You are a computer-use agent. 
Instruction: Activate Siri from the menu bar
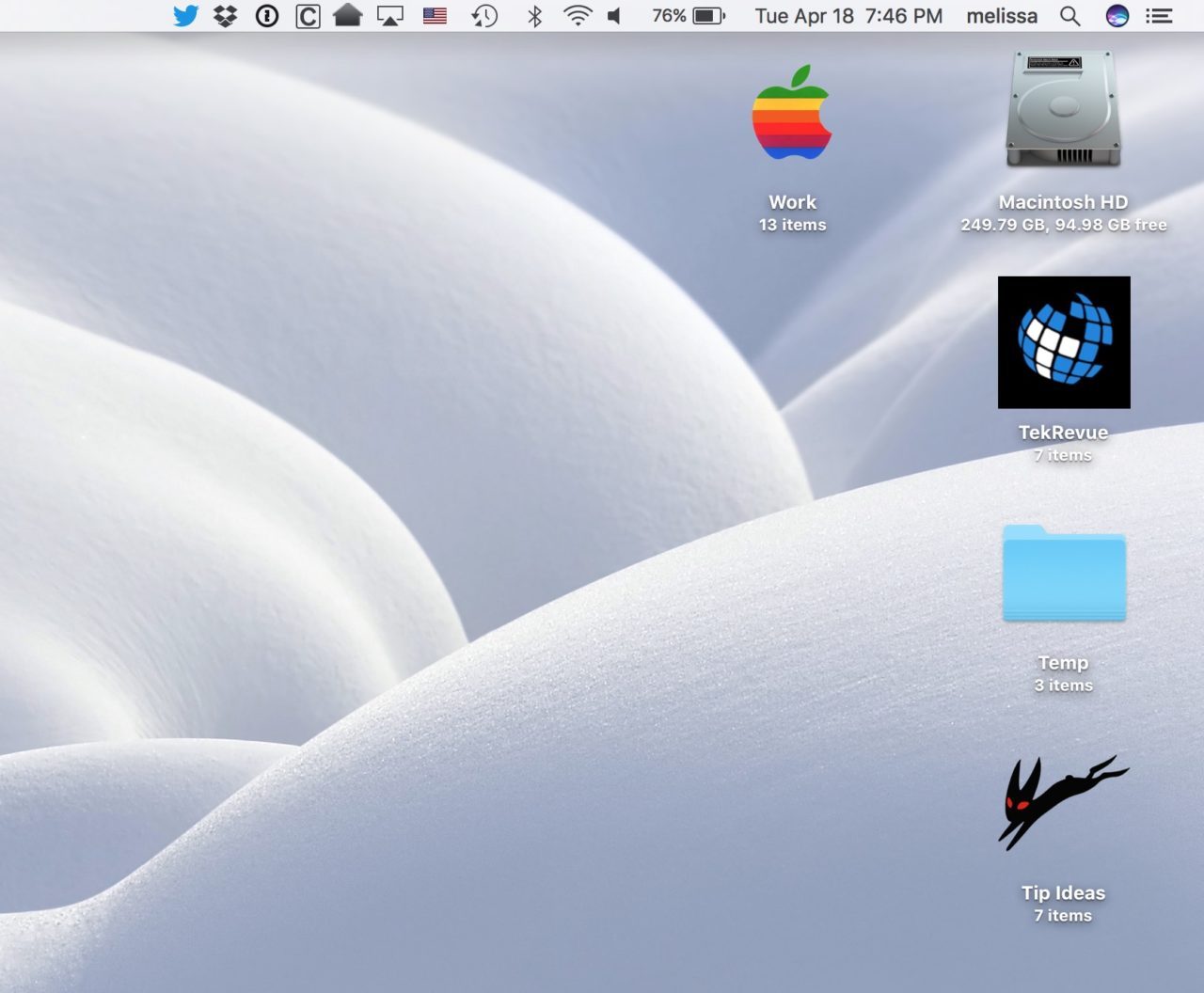click(x=1117, y=16)
